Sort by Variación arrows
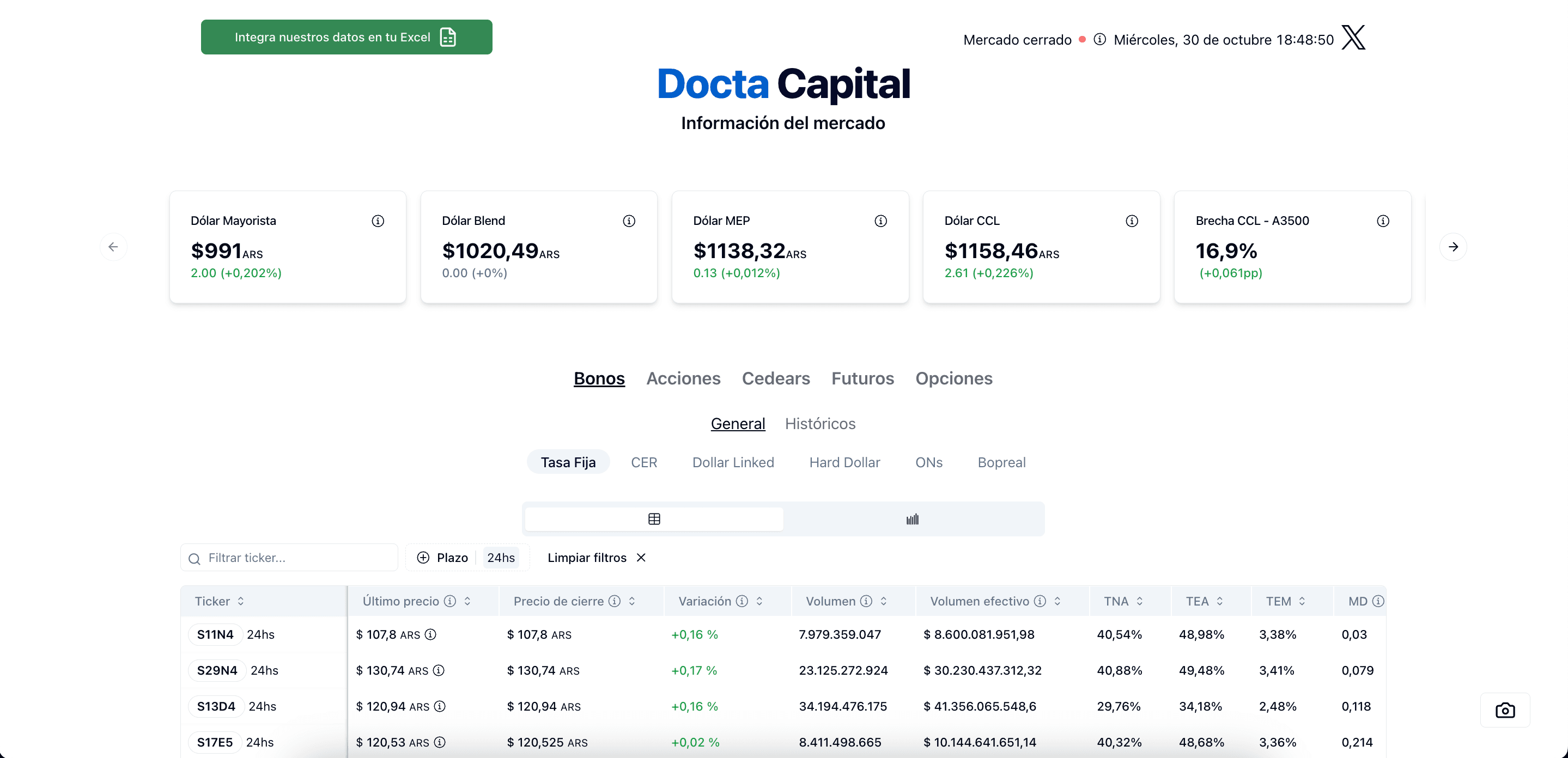This screenshot has height=758, width=1568. point(759,601)
